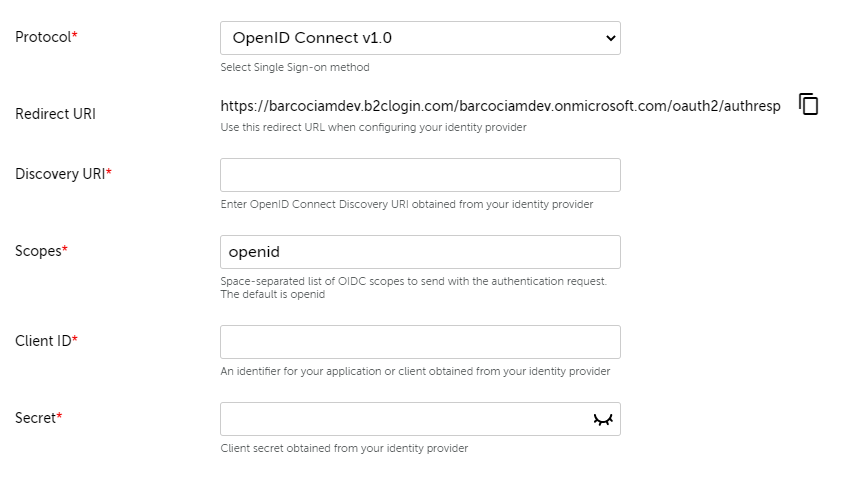848x478 pixels.
Task: Click the Redirect URI label
Action: click(55, 114)
